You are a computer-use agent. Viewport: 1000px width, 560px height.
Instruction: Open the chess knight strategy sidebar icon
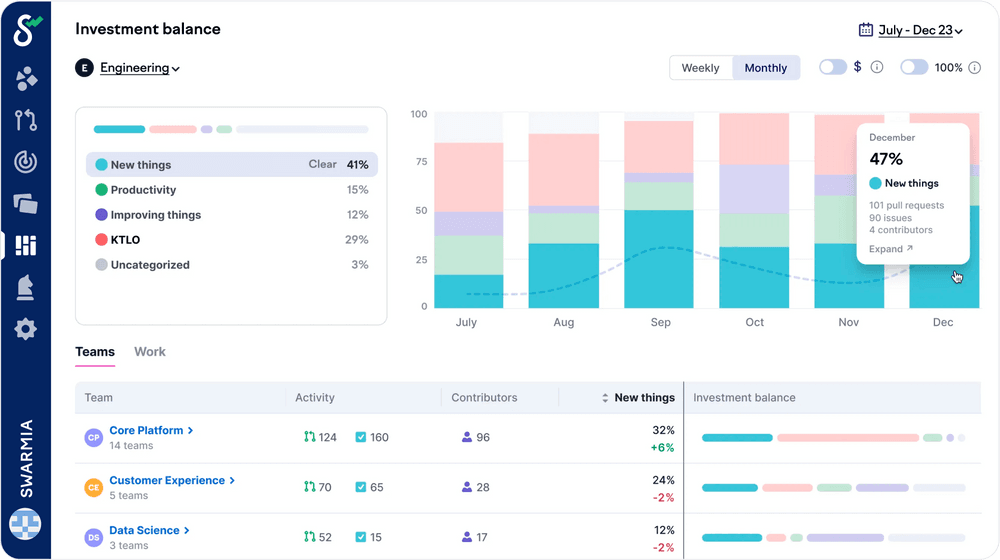pyautogui.click(x=26, y=287)
